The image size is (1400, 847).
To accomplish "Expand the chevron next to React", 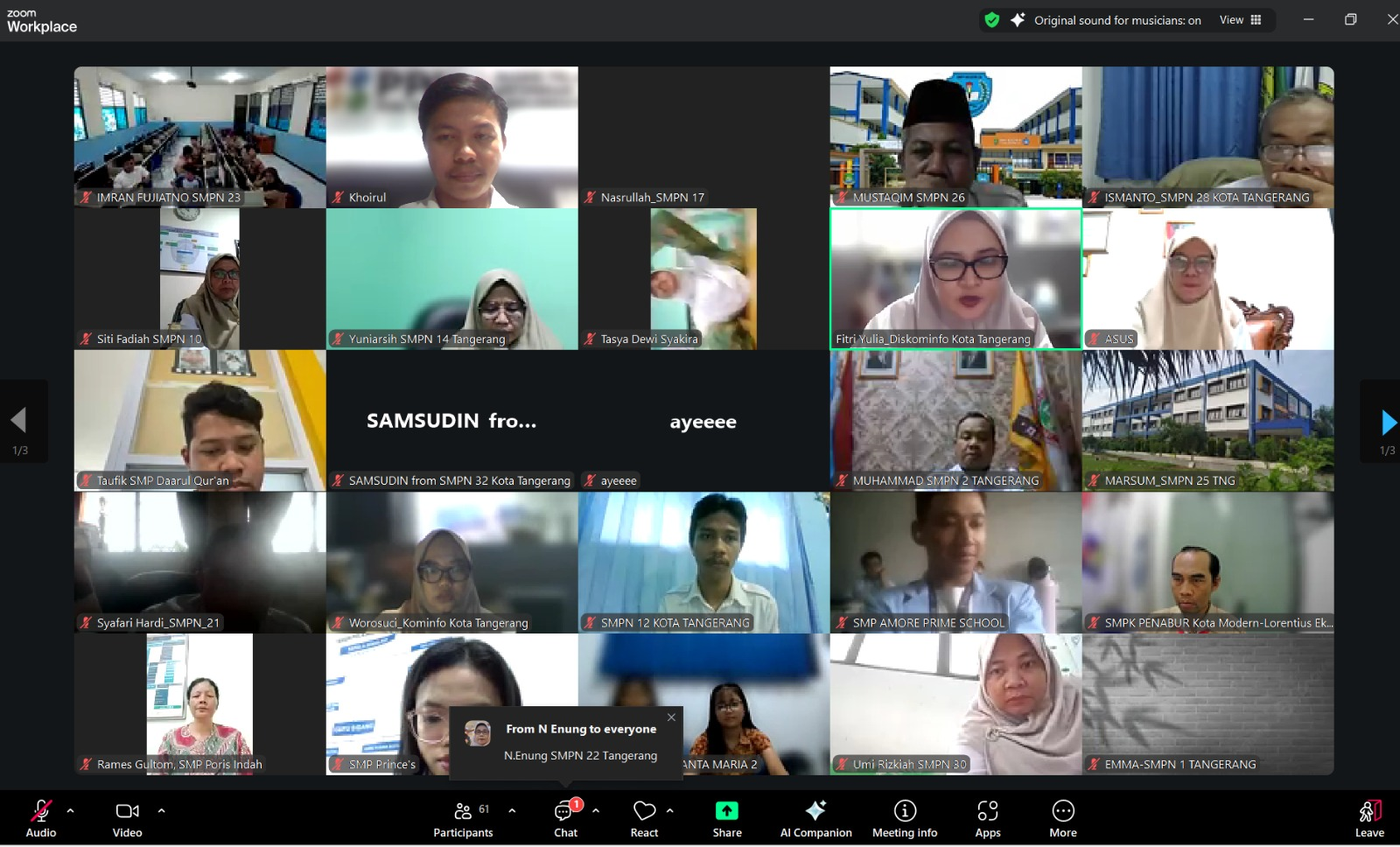I will coord(669,810).
